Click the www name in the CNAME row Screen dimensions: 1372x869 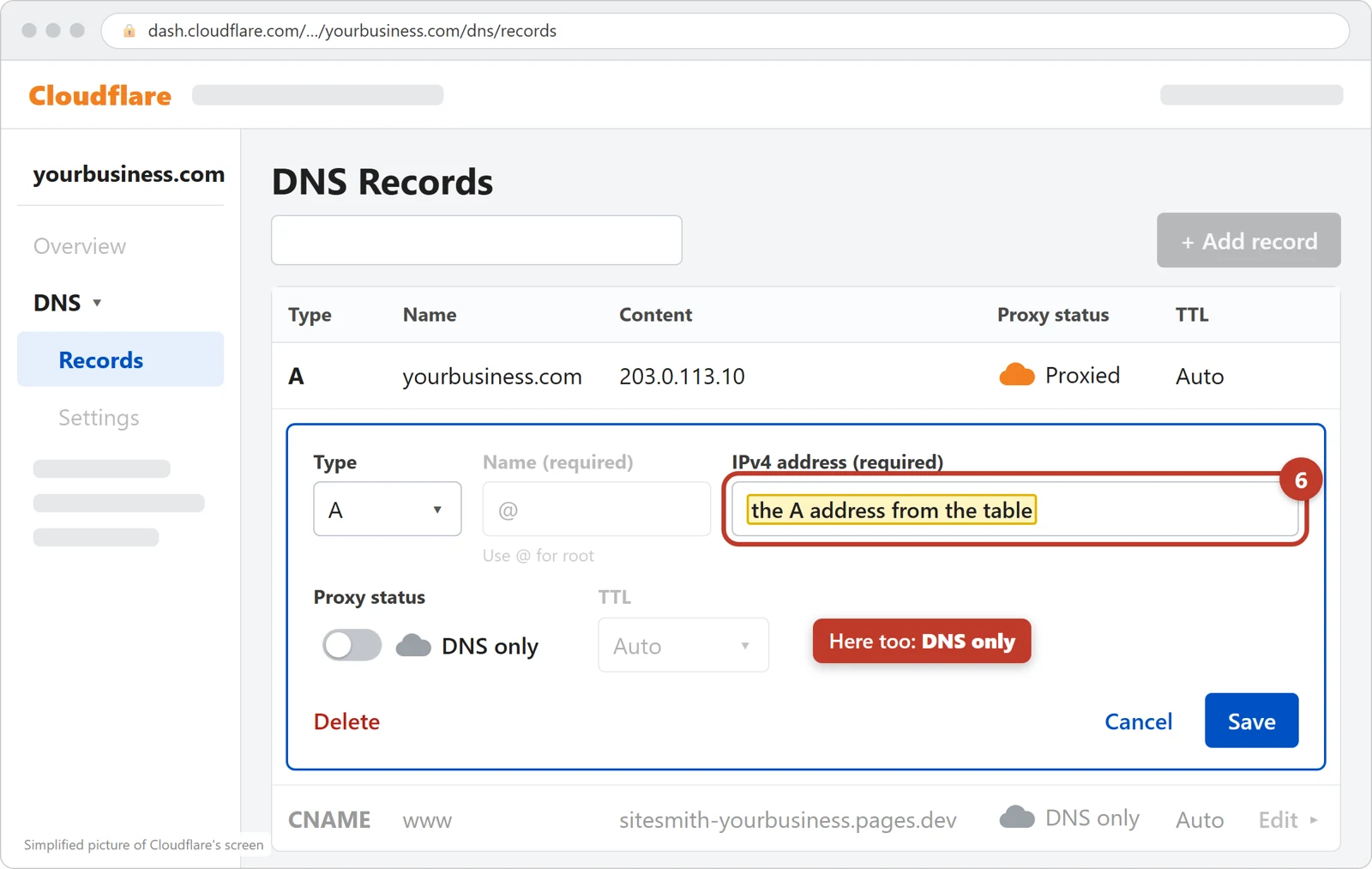click(x=427, y=821)
